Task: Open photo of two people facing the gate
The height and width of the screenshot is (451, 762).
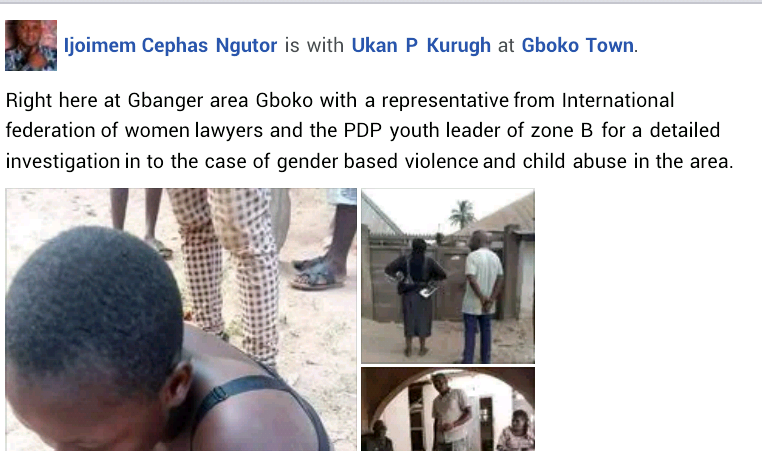Action: pos(448,276)
